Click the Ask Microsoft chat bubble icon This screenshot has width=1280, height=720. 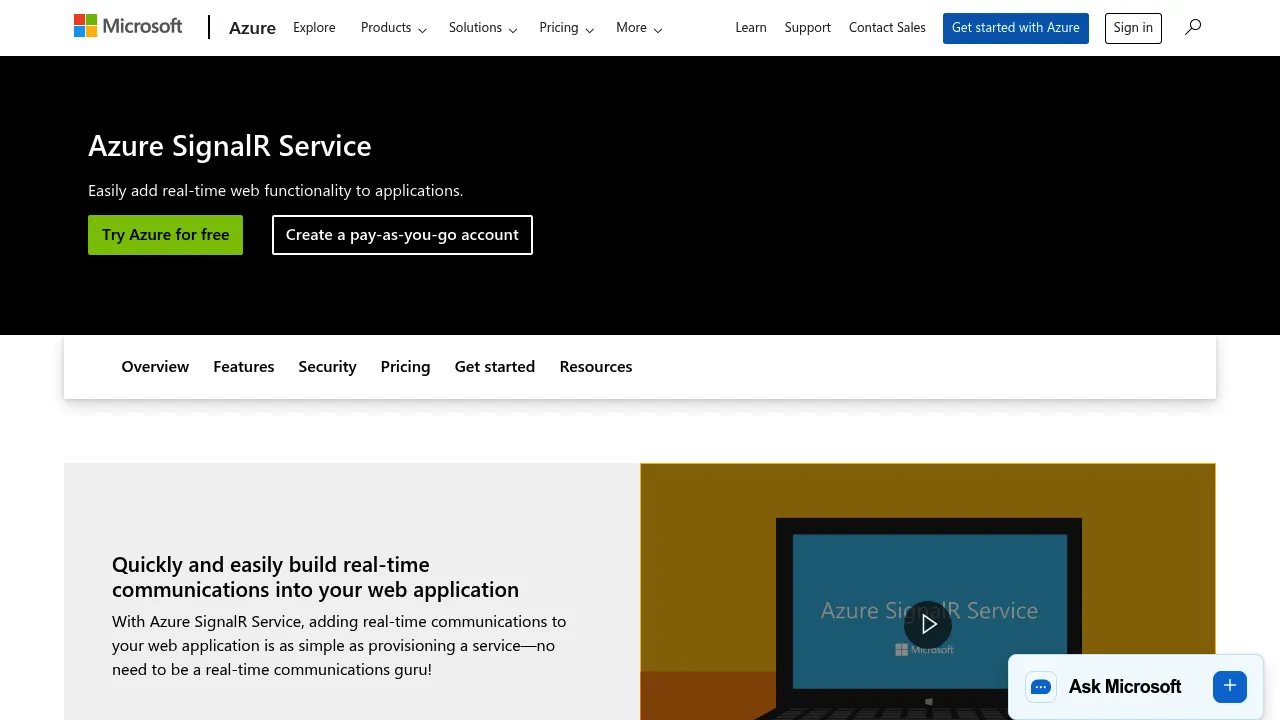coord(1041,687)
